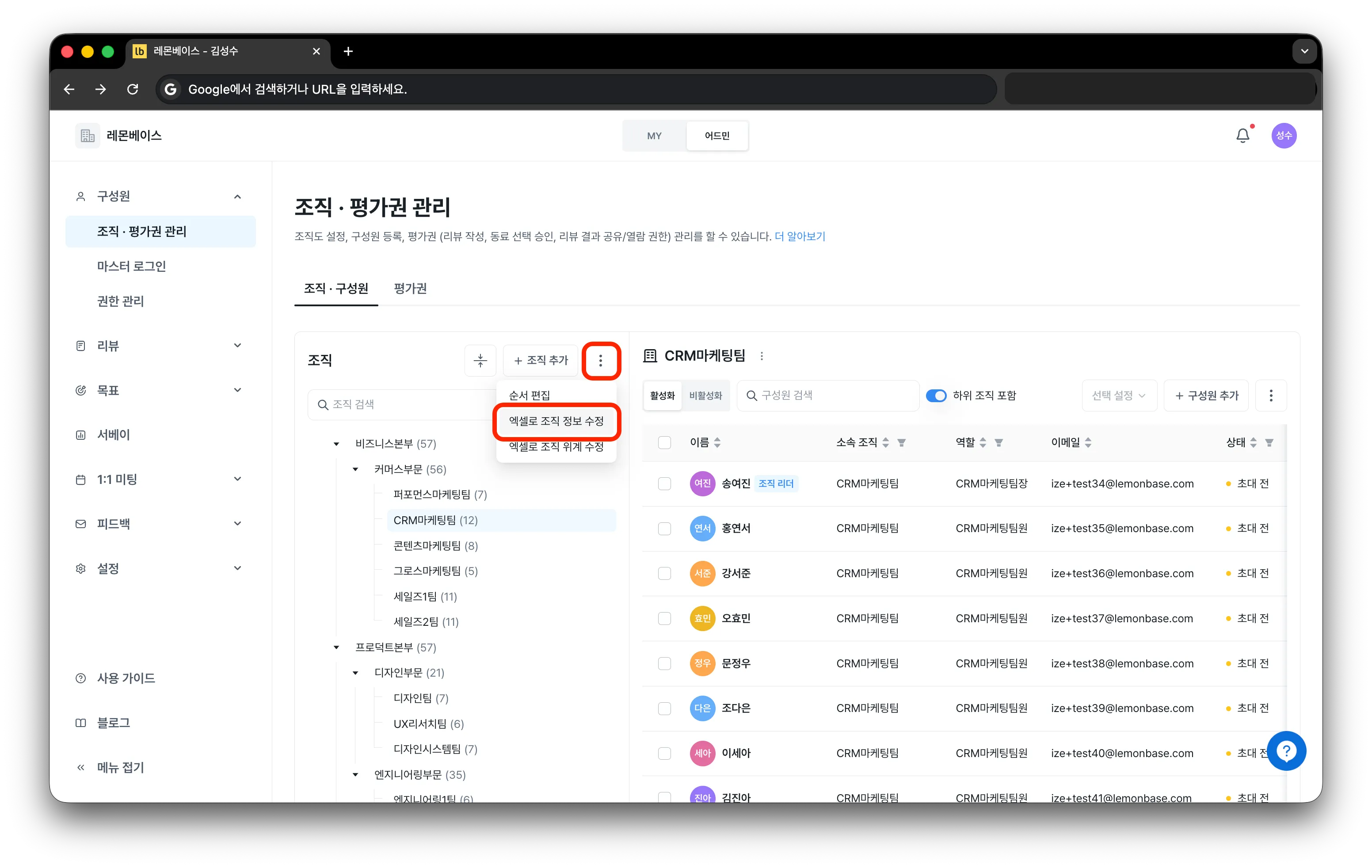Switch to the 비활성화 members tab
1372x868 pixels.
coord(705,395)
